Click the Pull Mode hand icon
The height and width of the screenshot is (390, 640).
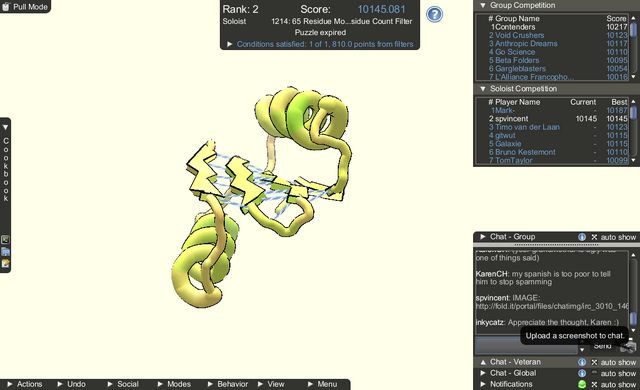pyautogui.click(x=6, y=7)
